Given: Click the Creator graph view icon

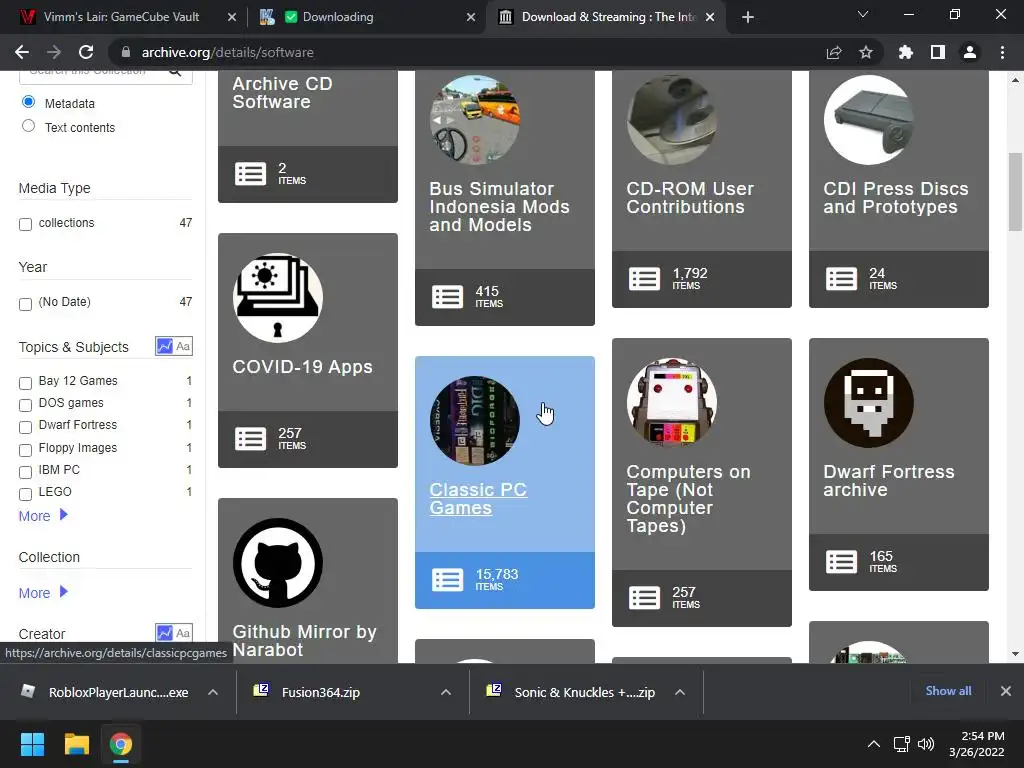Looking at the screenshot, I should pos(165,633).
